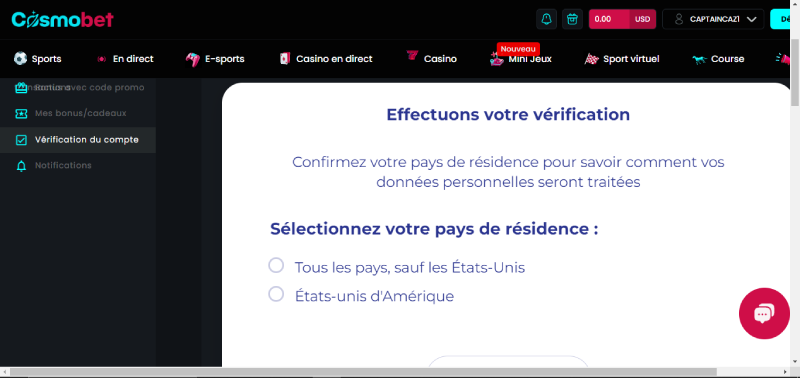Click the soccer ball Sports icon
The image size is (800, 378).
coord(20,59)
